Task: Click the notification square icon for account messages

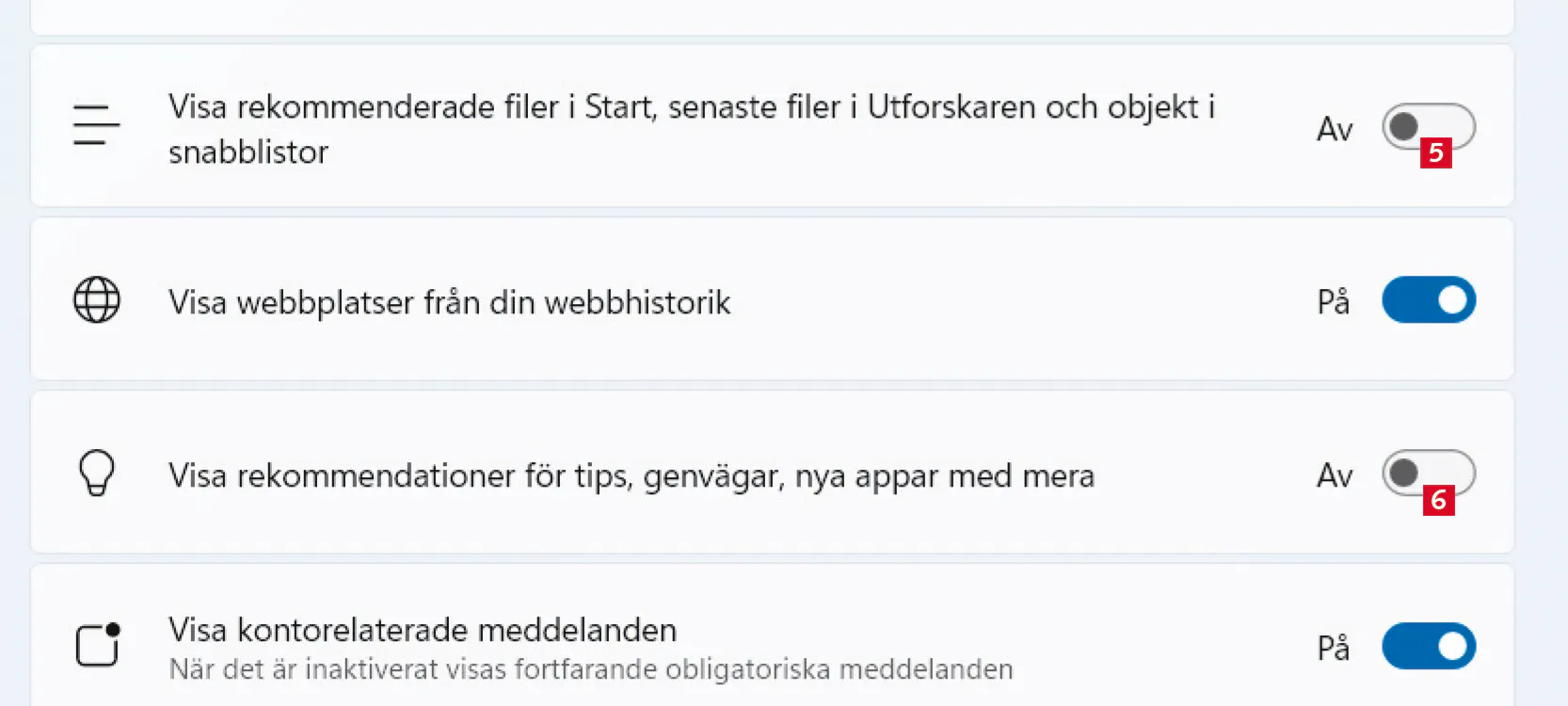Action: click(98, 645)
